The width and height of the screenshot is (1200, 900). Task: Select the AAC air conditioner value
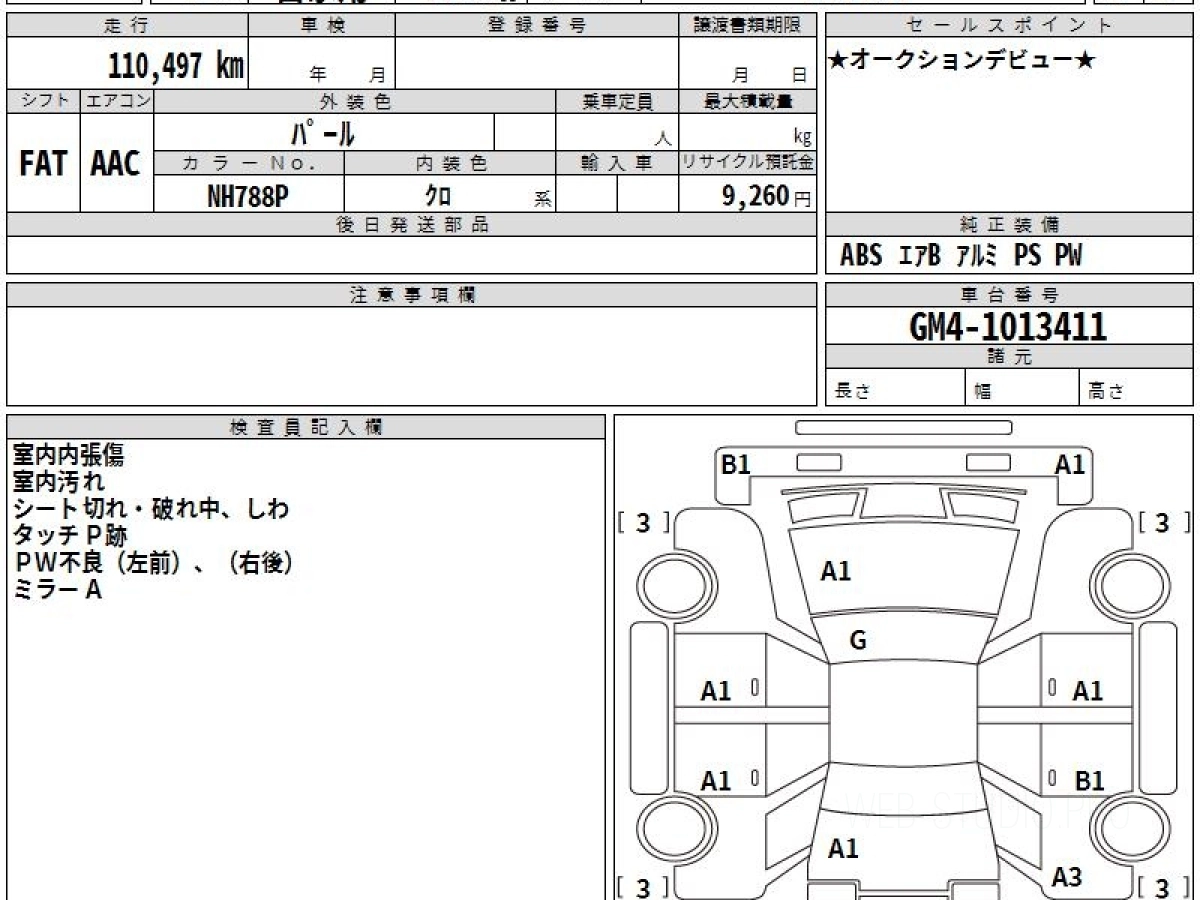coord(116,163)
